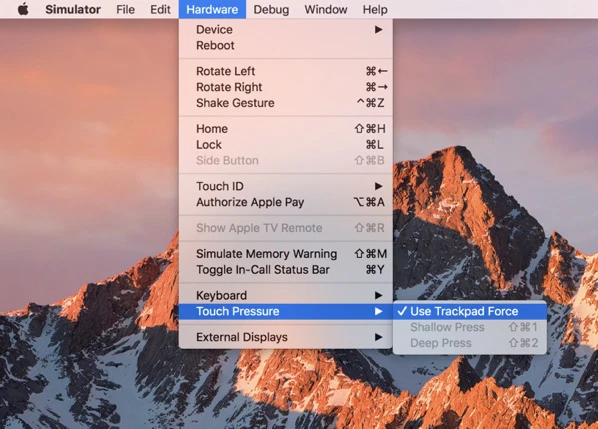
Task: Toggle Use Trackpad Force checkmark
Action: 469,312
